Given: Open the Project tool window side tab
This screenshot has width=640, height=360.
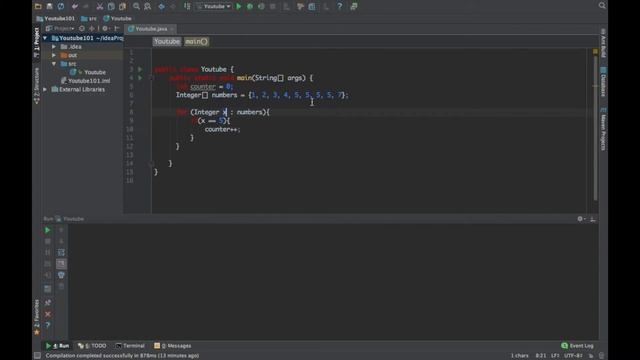Looking at the screenshot, I should [x=36, y=42].
